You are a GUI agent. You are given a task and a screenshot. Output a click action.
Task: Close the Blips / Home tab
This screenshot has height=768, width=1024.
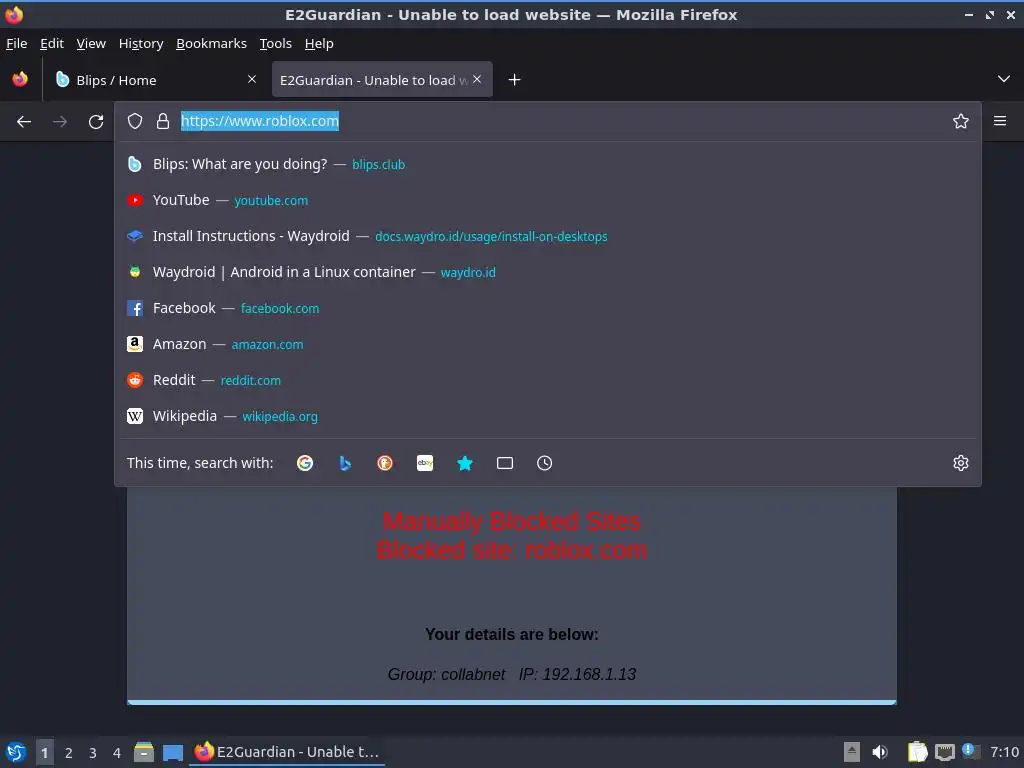click(252, 79)
